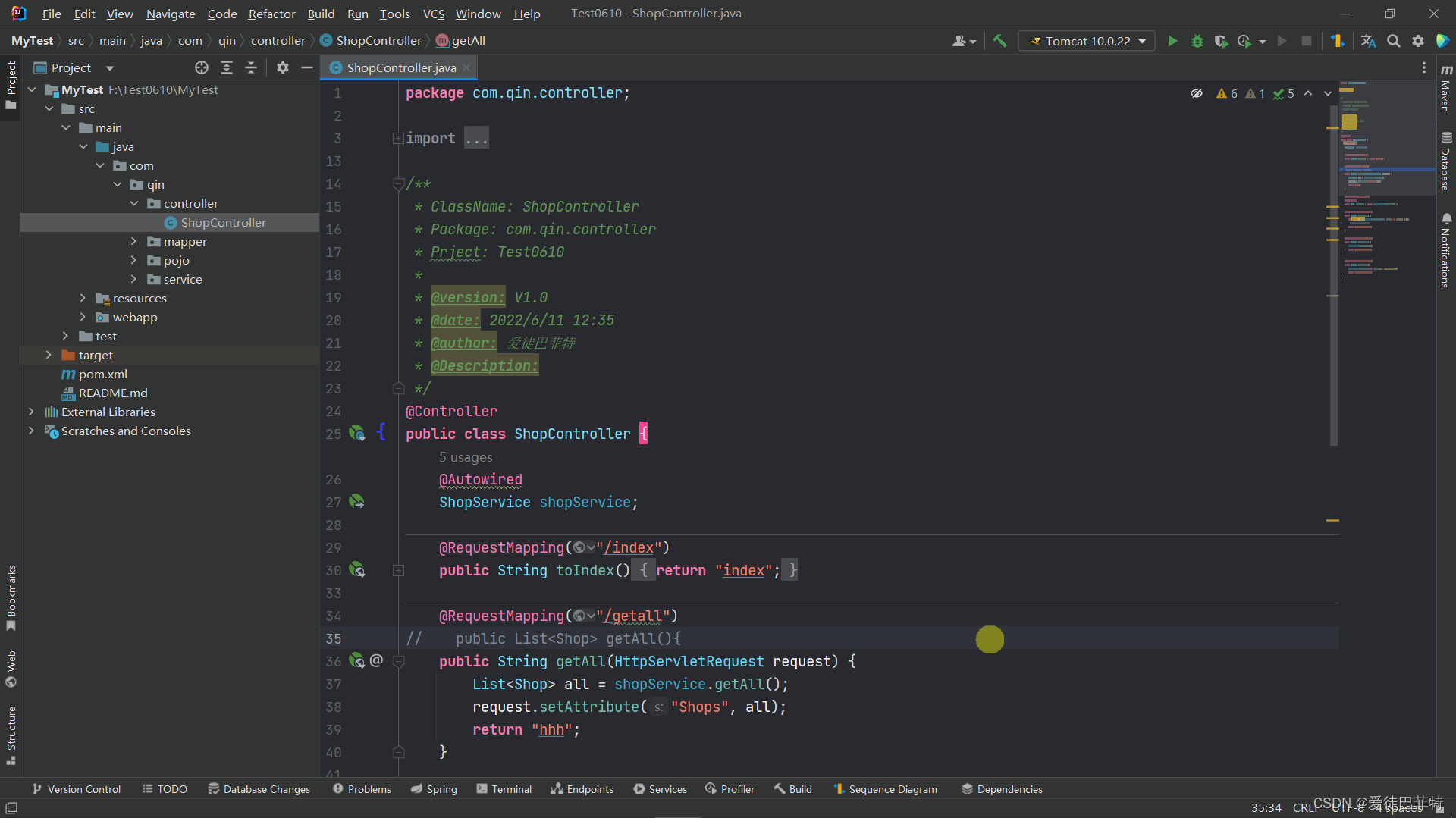
Task: Open Project panel options gear
Action: pos(282,67)
